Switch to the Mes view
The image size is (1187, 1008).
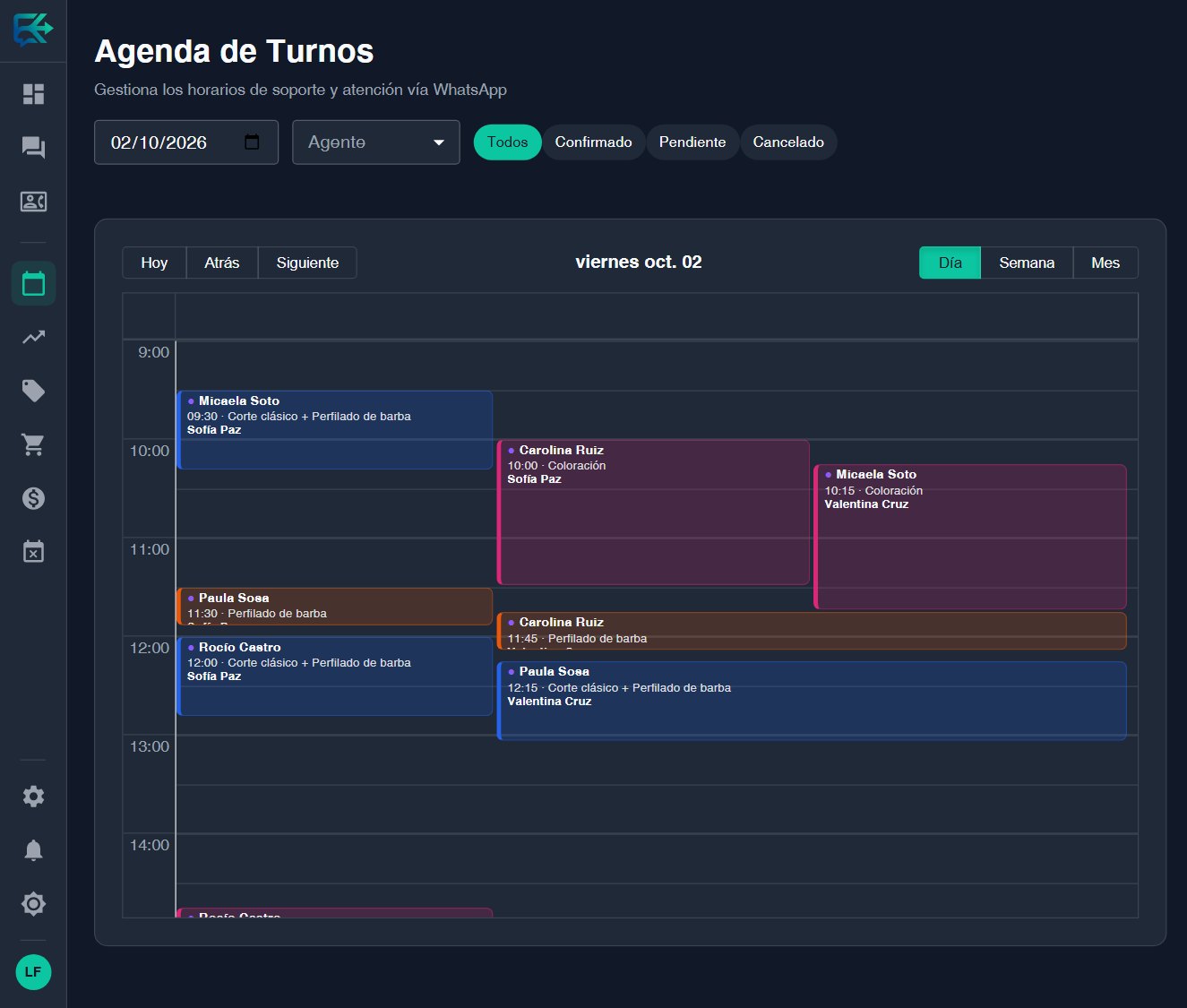[1105, 263]
